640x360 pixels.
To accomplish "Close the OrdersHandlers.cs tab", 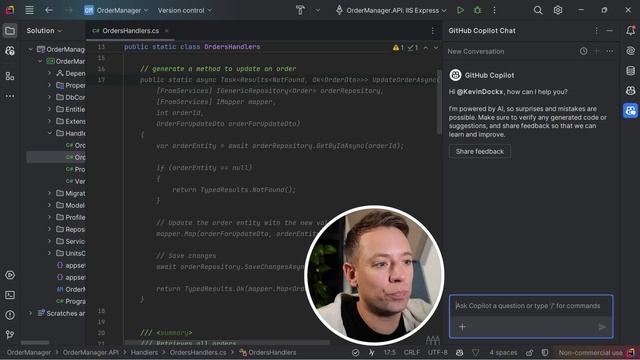I will click(x=167, y=31).
